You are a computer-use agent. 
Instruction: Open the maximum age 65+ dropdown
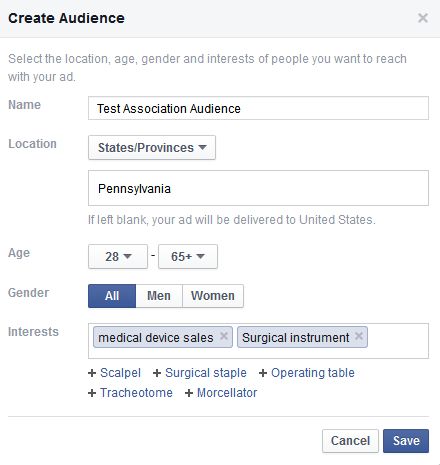point(188,256)
